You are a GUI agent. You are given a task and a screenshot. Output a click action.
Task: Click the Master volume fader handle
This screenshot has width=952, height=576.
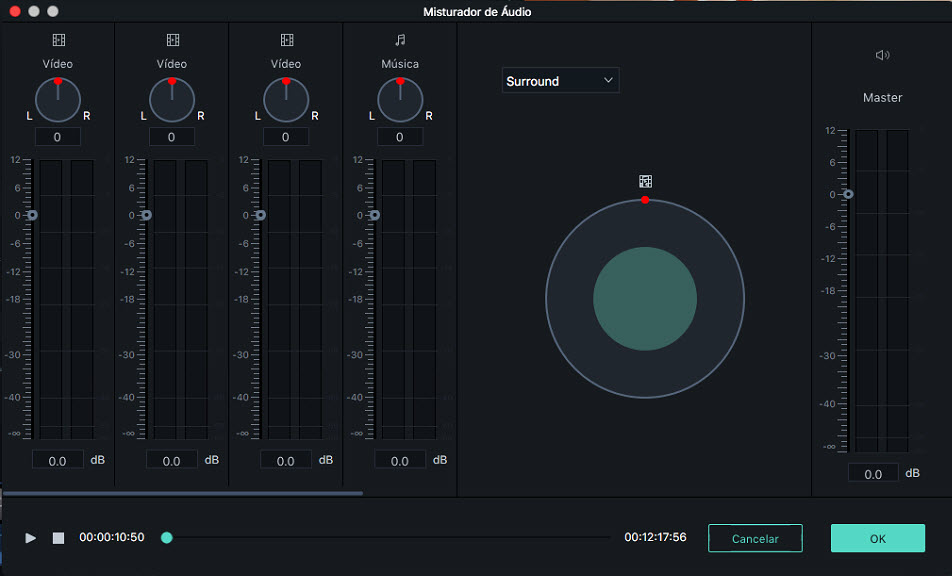tap(848, 194)
